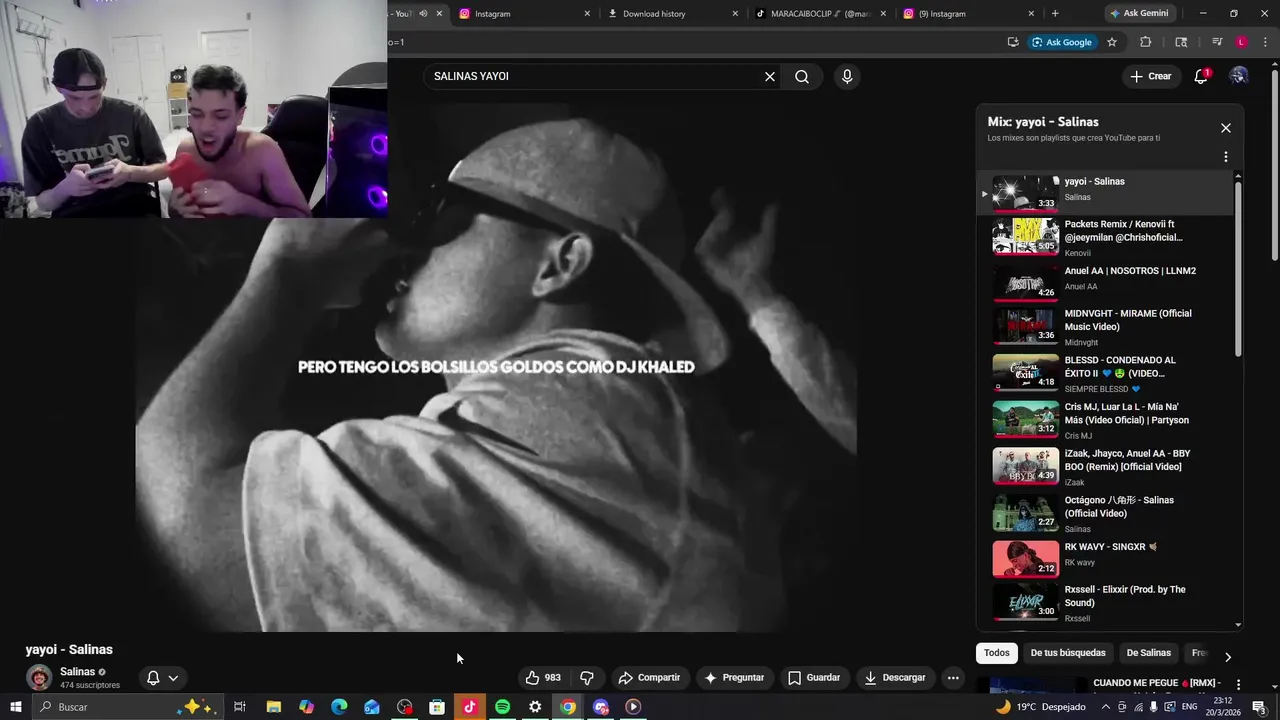The width and height of the screenshot is (1280, 720).
Task: Click the Crear button
Action: pyautogui.click(x=1150, y=76)
